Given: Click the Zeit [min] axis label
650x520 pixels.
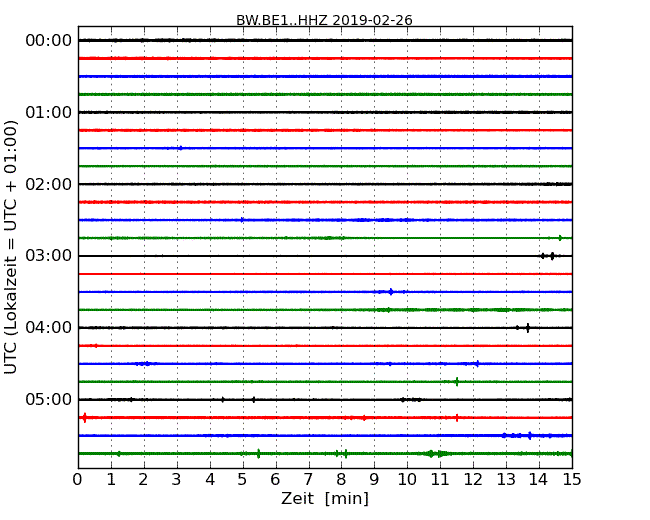Looking at the screenshot, I should 325,498.
